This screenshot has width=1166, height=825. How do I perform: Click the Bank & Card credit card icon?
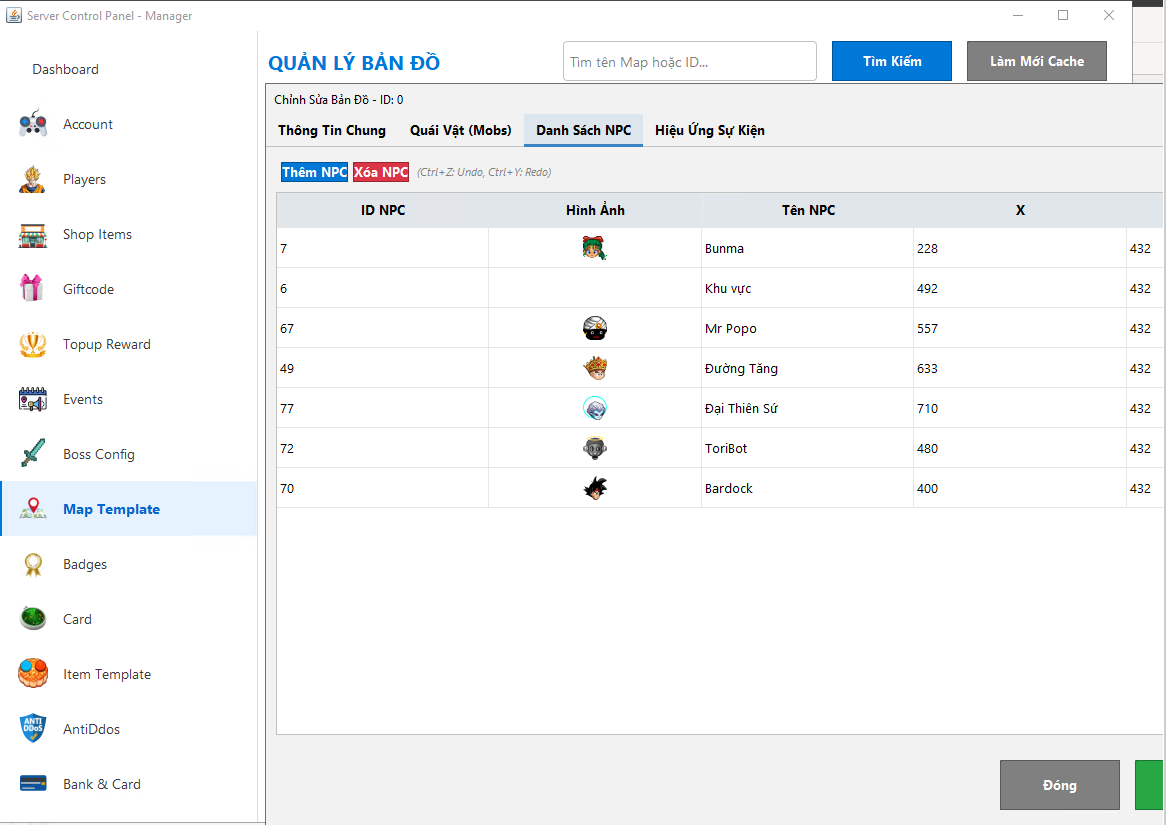[33, 783]
